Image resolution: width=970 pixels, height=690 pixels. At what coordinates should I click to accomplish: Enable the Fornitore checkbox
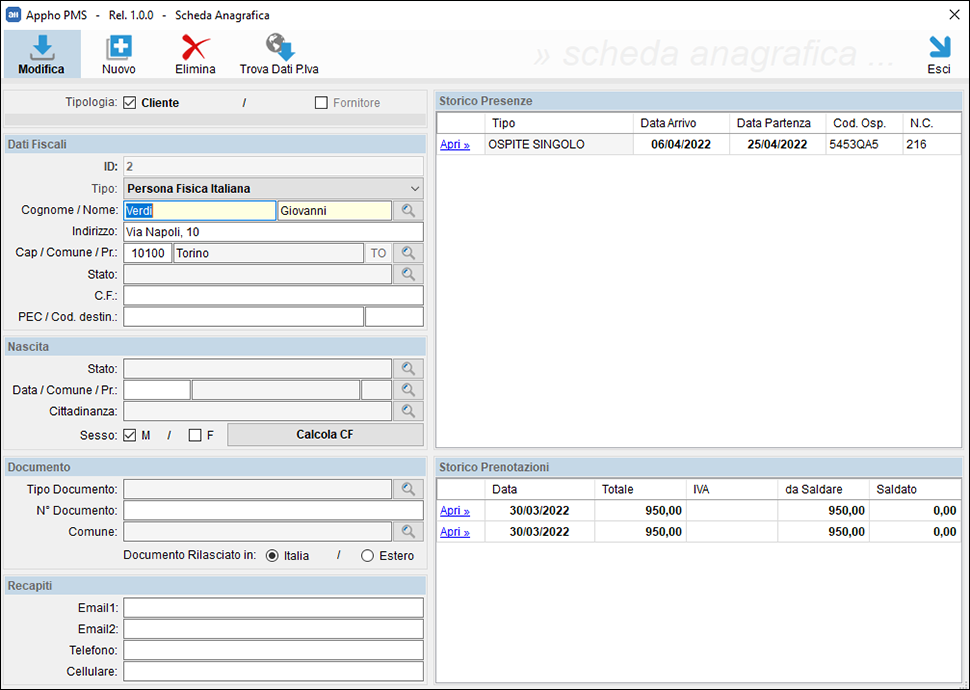click(321, 103)
